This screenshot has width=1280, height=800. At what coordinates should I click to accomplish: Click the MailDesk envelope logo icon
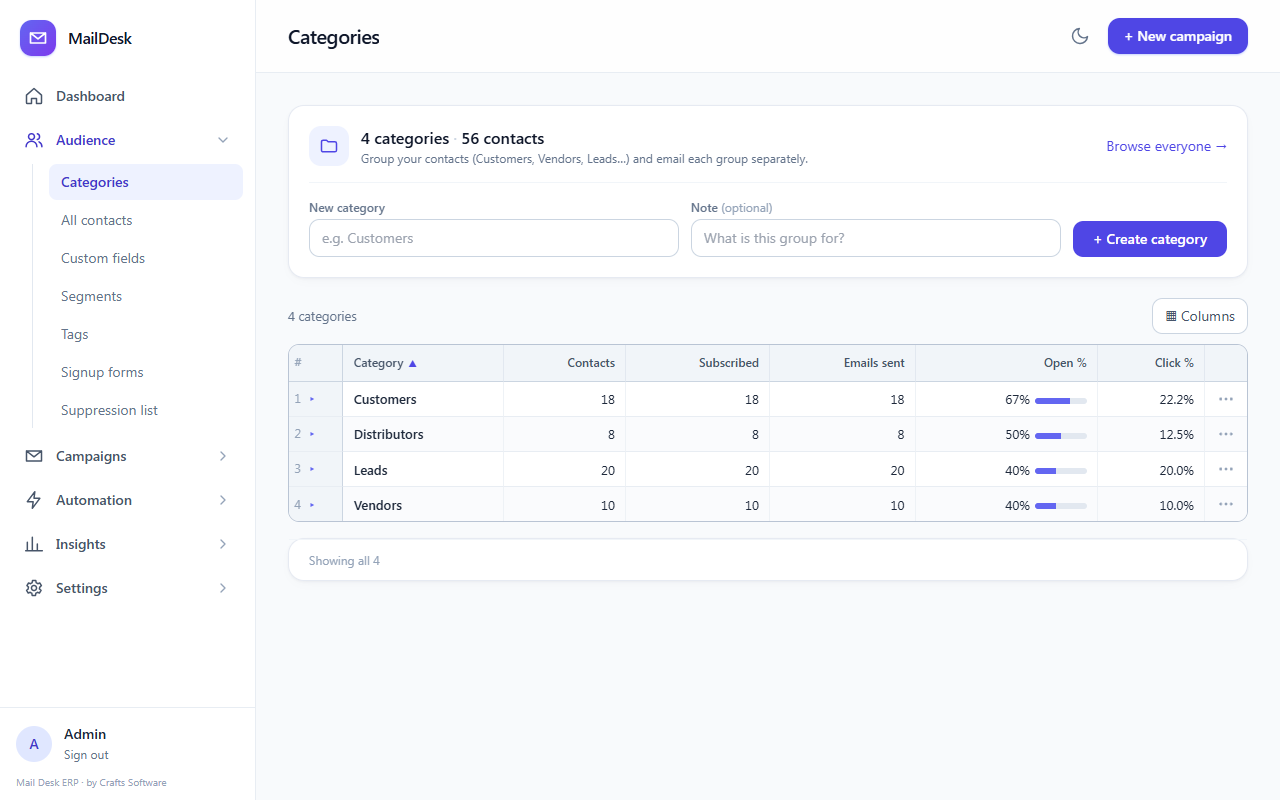pos(38,38)
